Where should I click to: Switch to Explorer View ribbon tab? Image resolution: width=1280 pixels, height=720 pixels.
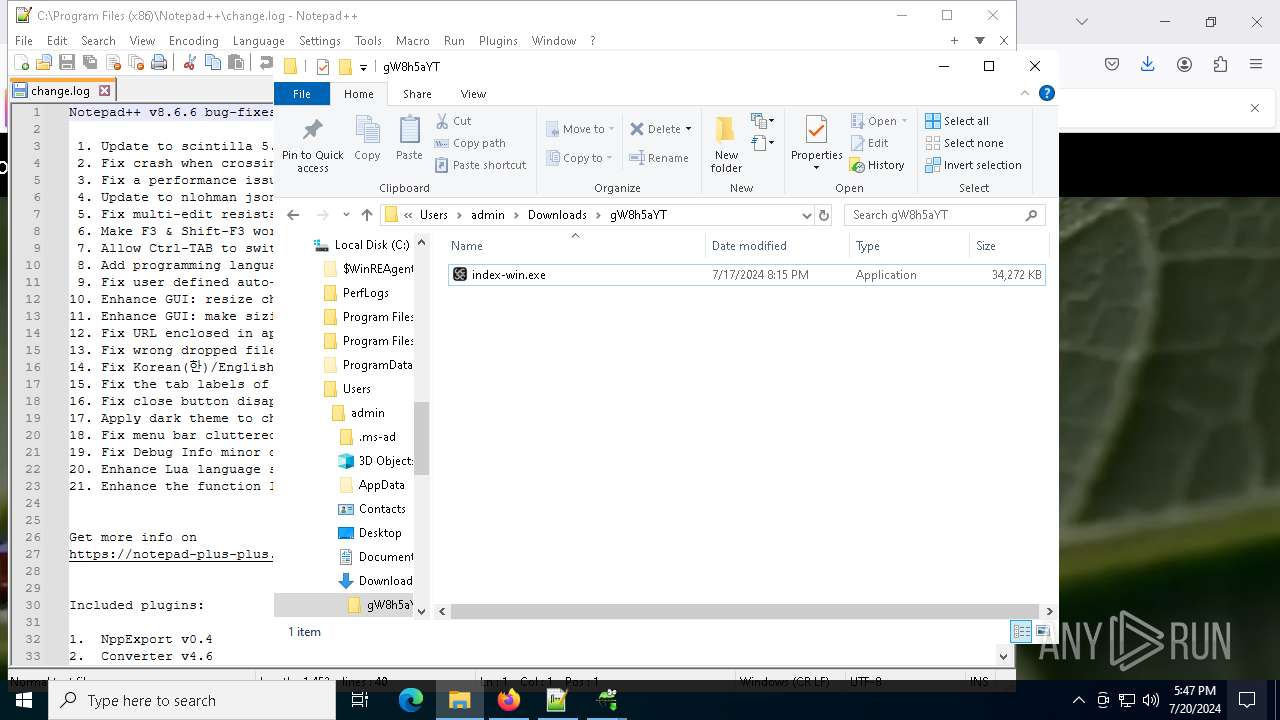click(x=473, y=94)
